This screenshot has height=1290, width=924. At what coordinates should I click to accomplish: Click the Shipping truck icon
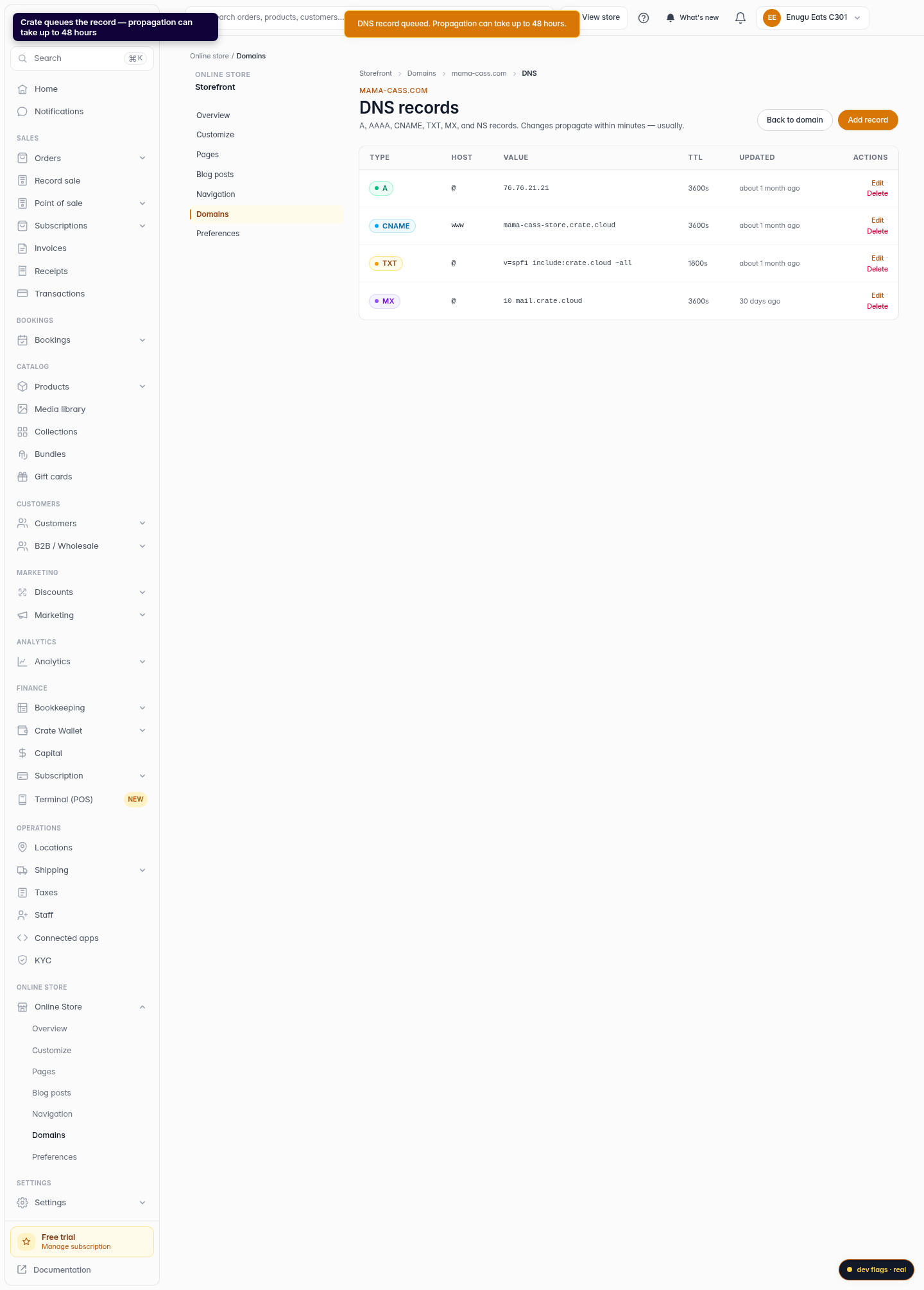(x=22, y=870)
